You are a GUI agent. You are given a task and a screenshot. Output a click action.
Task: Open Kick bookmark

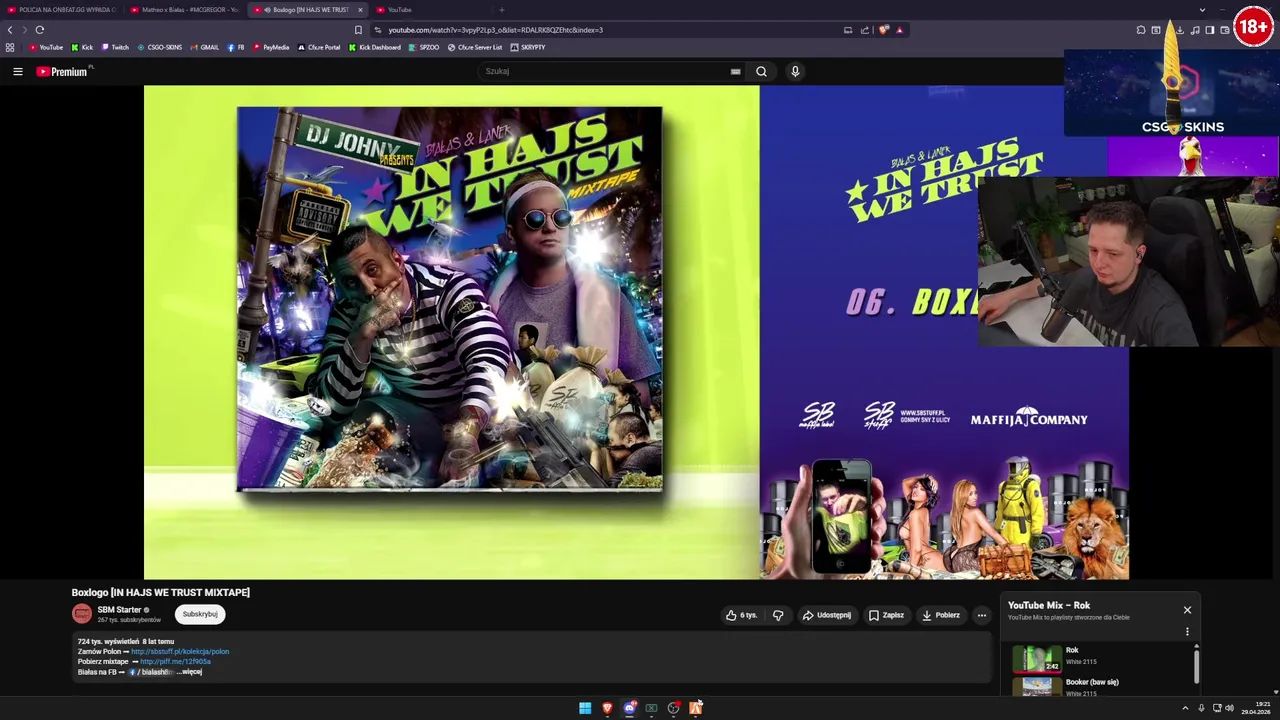point(82,47)
